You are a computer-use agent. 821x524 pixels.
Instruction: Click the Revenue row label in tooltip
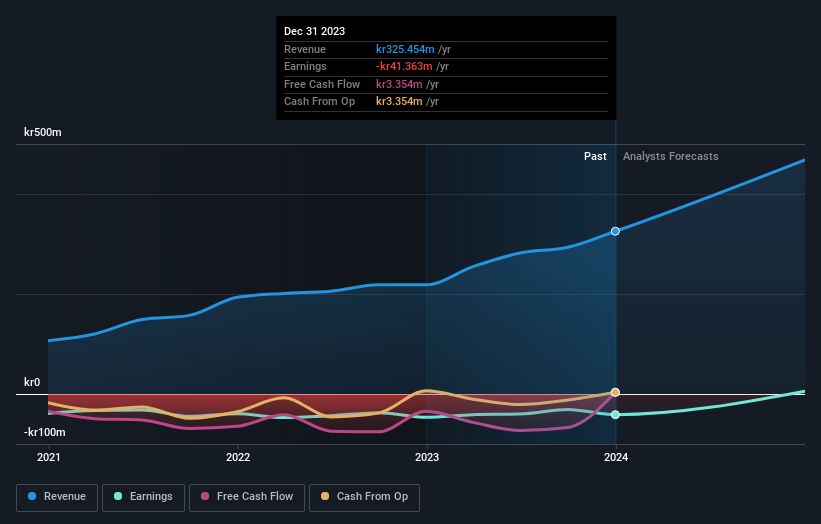point(305,49)
